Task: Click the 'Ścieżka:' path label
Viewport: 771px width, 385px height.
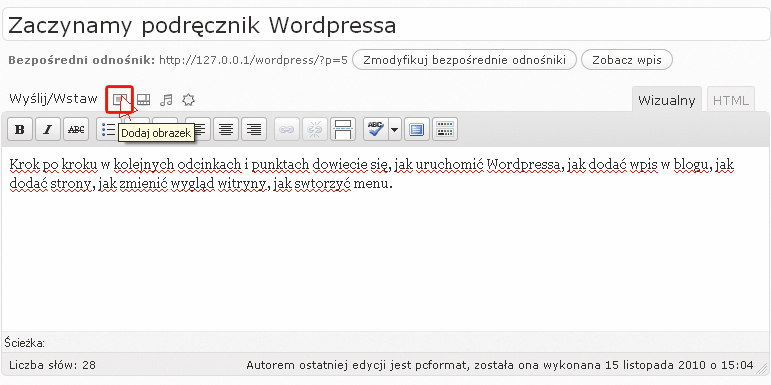Action: point(25,343)
